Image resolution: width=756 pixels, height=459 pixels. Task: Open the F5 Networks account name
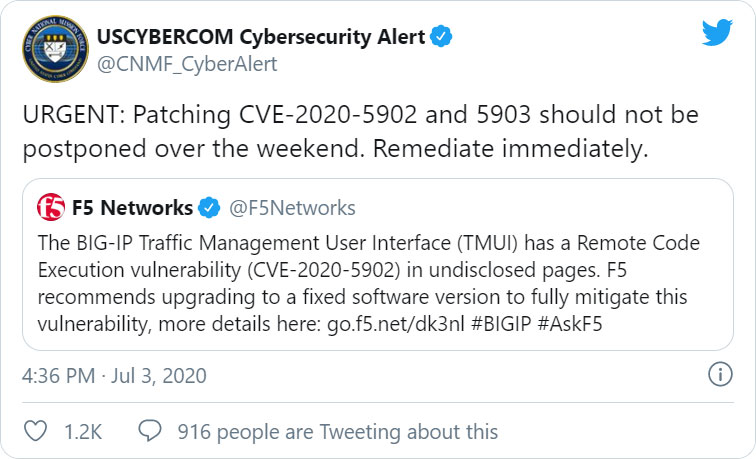tap(132, 208)
